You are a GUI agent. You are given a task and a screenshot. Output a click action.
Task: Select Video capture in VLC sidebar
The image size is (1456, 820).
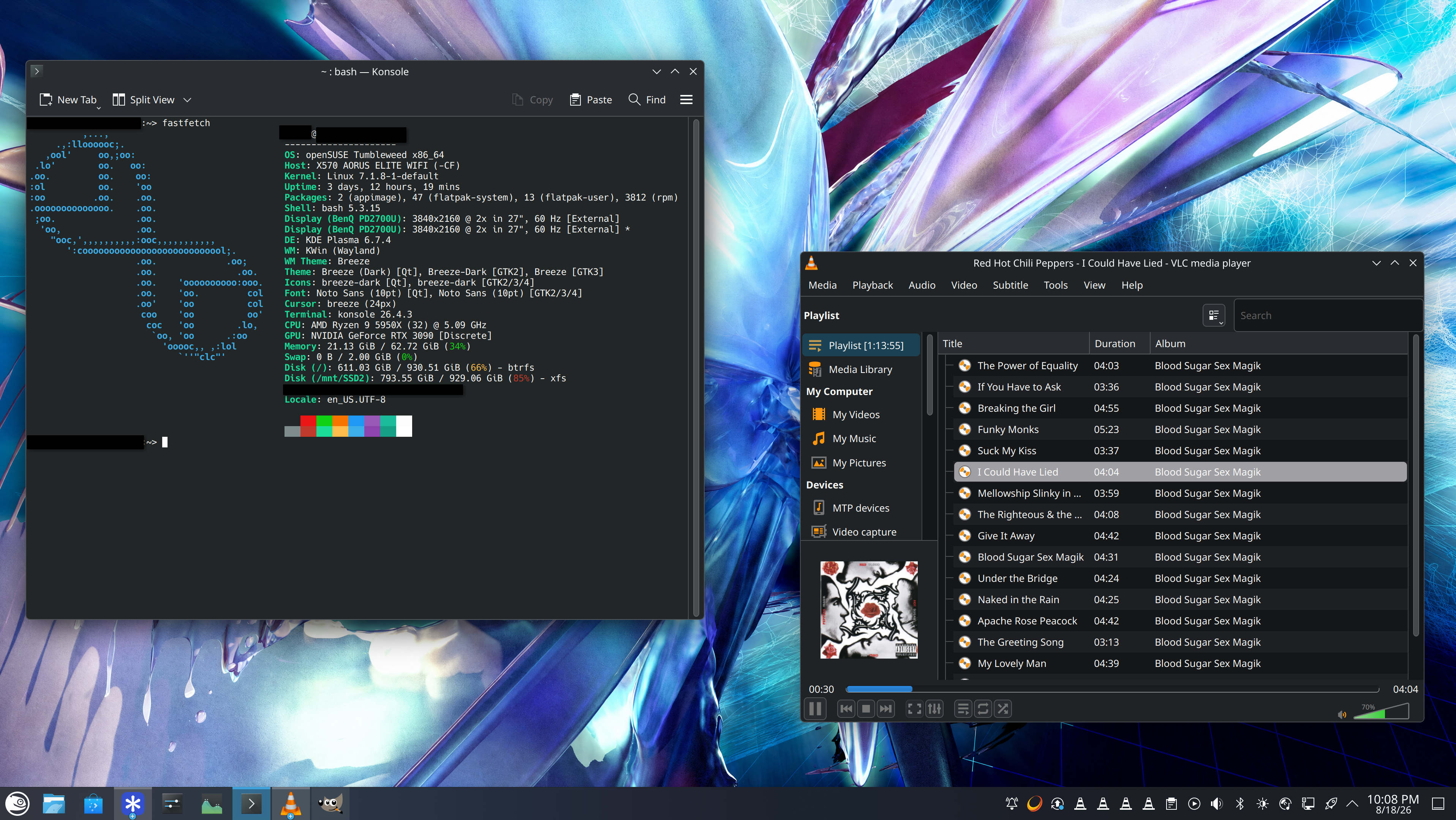point(861,532)
